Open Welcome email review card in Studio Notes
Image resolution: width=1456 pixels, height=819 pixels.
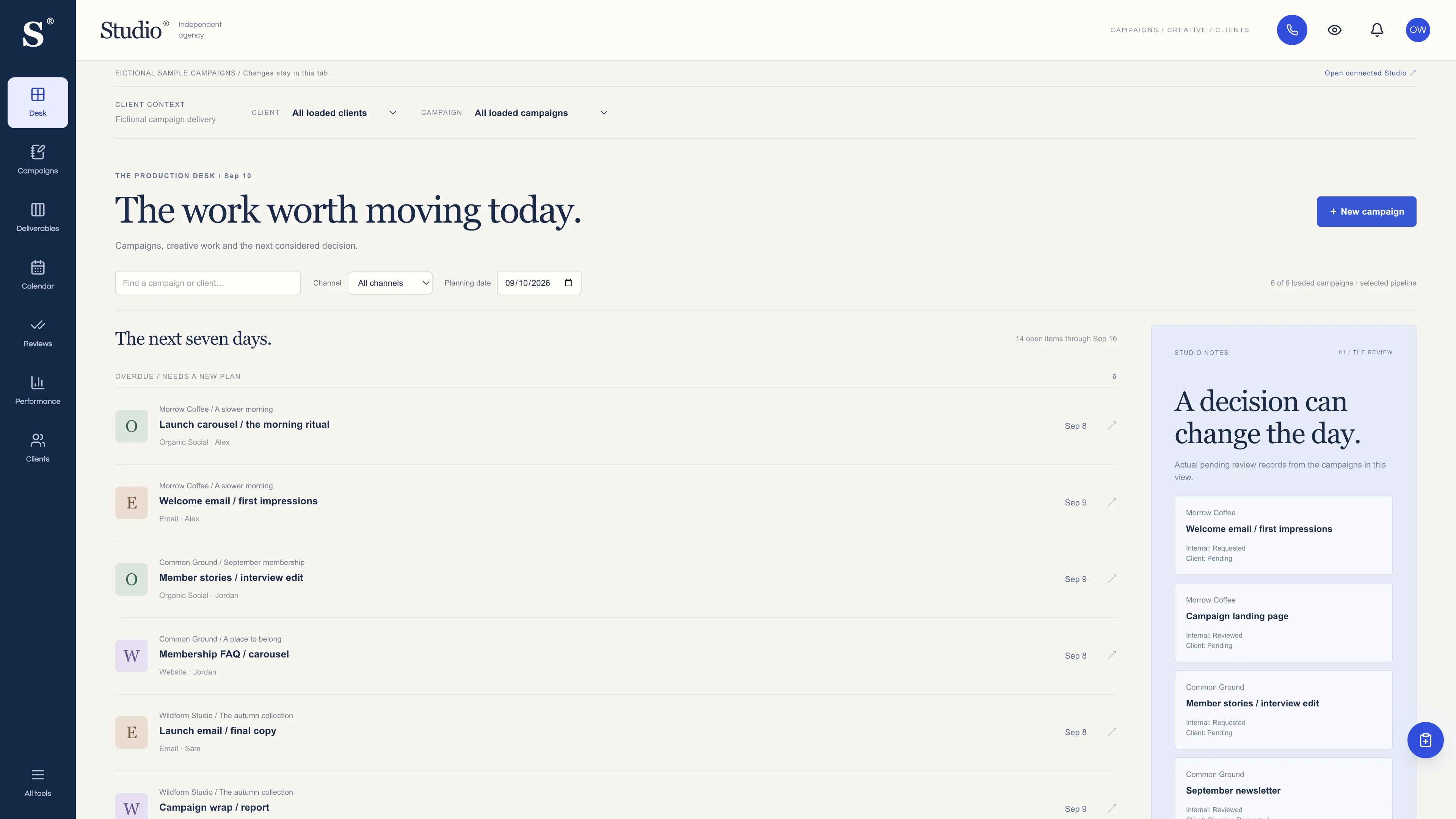[x=1283, y=535]
